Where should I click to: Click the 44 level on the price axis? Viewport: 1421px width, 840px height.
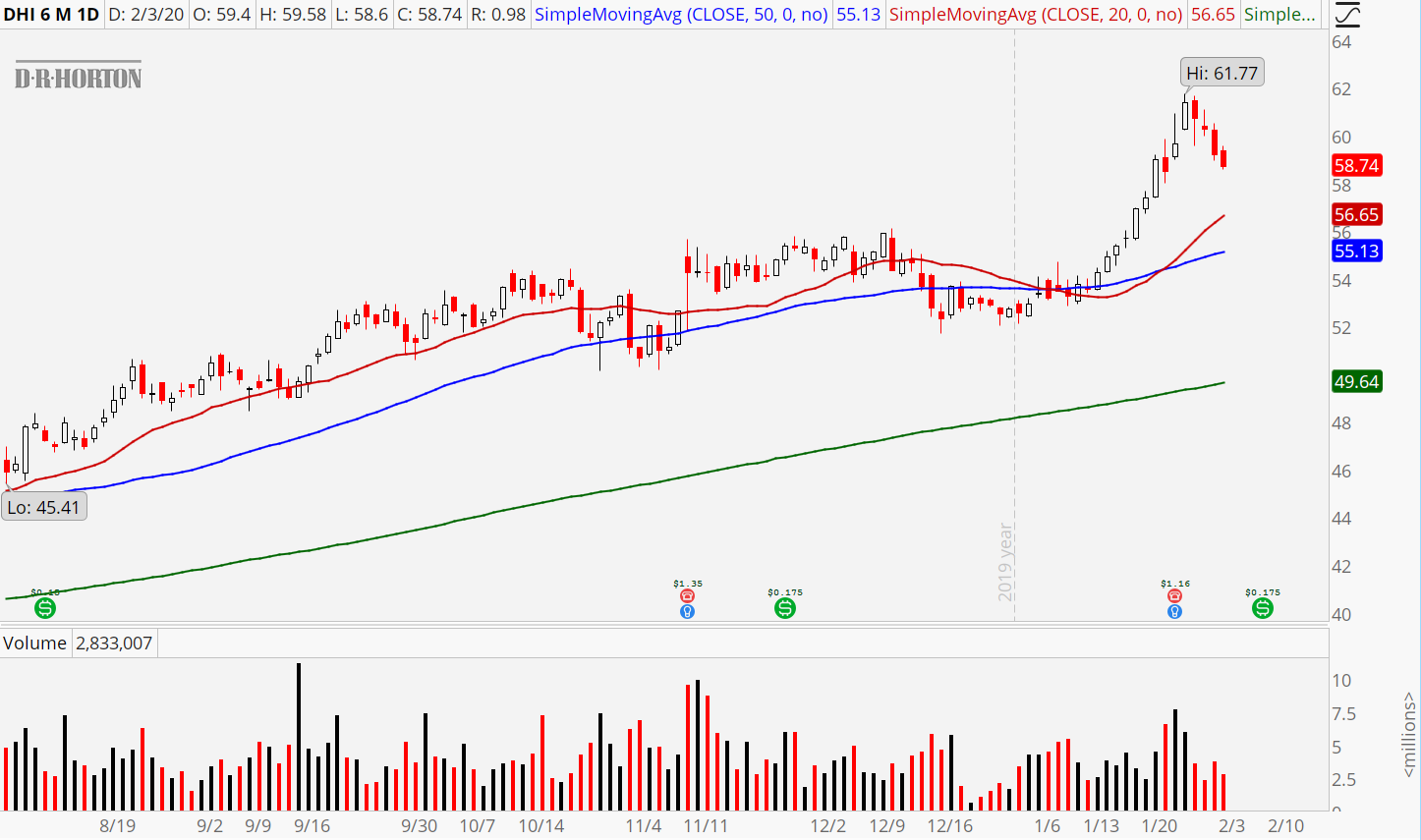coord(1341,519)
